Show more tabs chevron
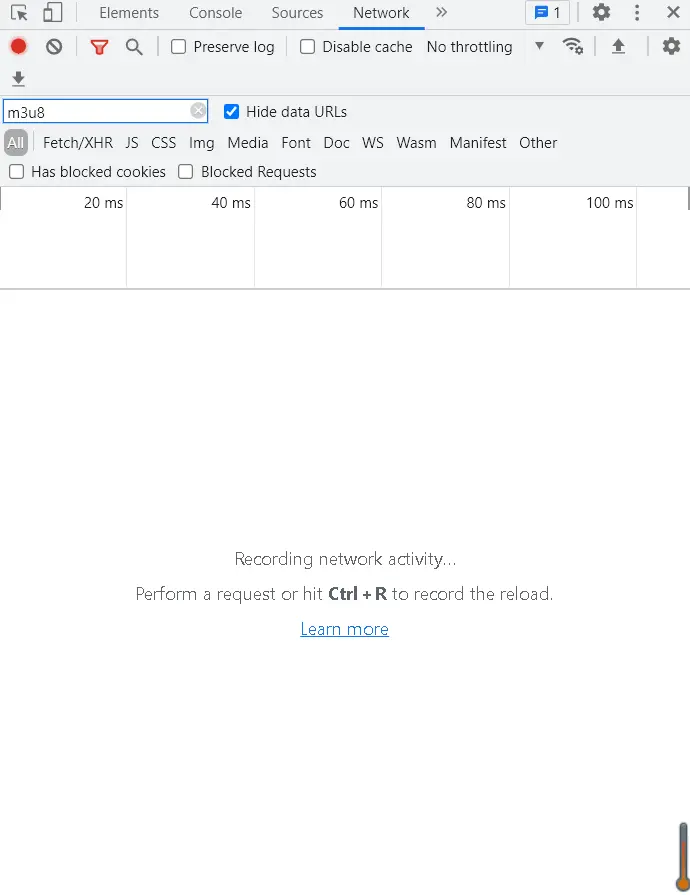The width and height of the screenshot is (690, 895). pos(441,12)
